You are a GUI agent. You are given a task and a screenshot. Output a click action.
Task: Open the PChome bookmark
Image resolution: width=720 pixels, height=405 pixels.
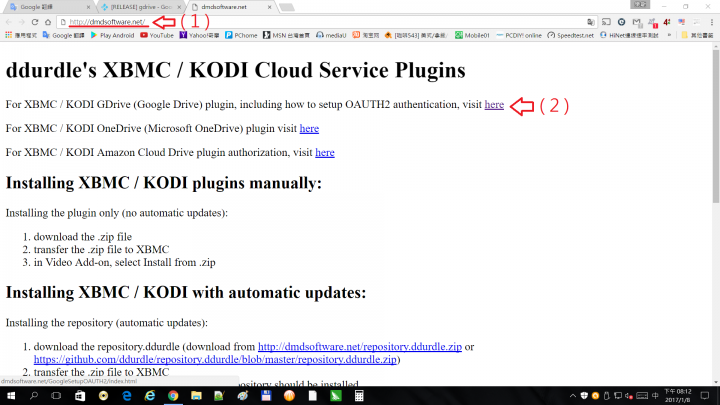(241, 35)
